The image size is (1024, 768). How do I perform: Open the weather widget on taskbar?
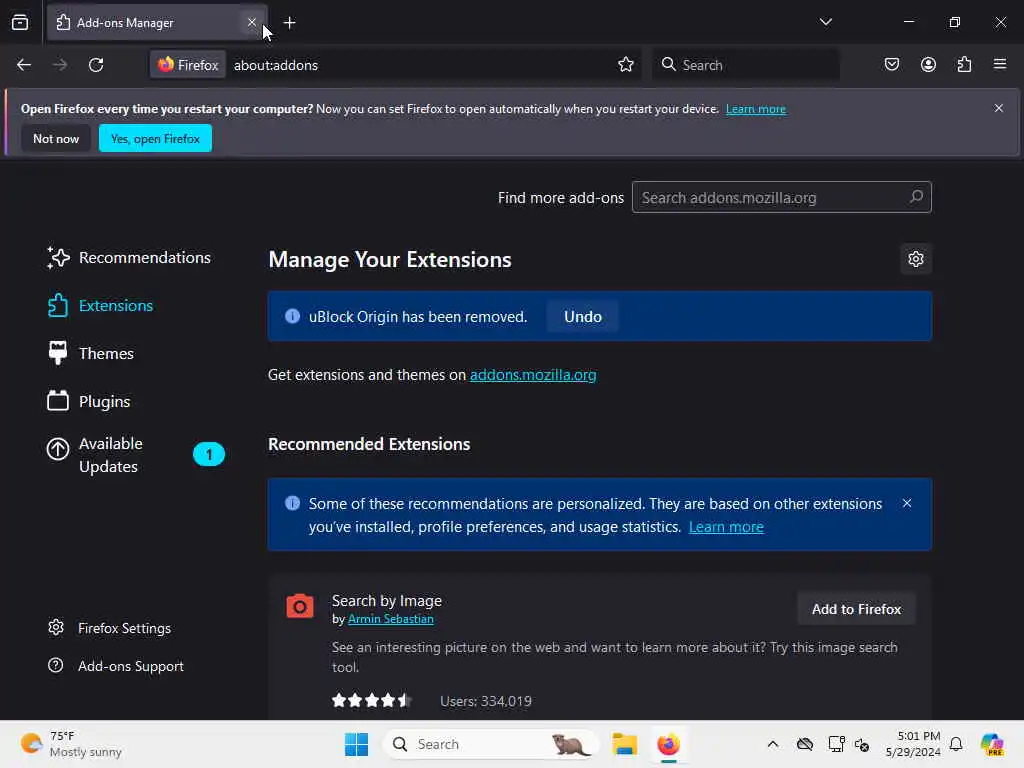tap(71, 744)
